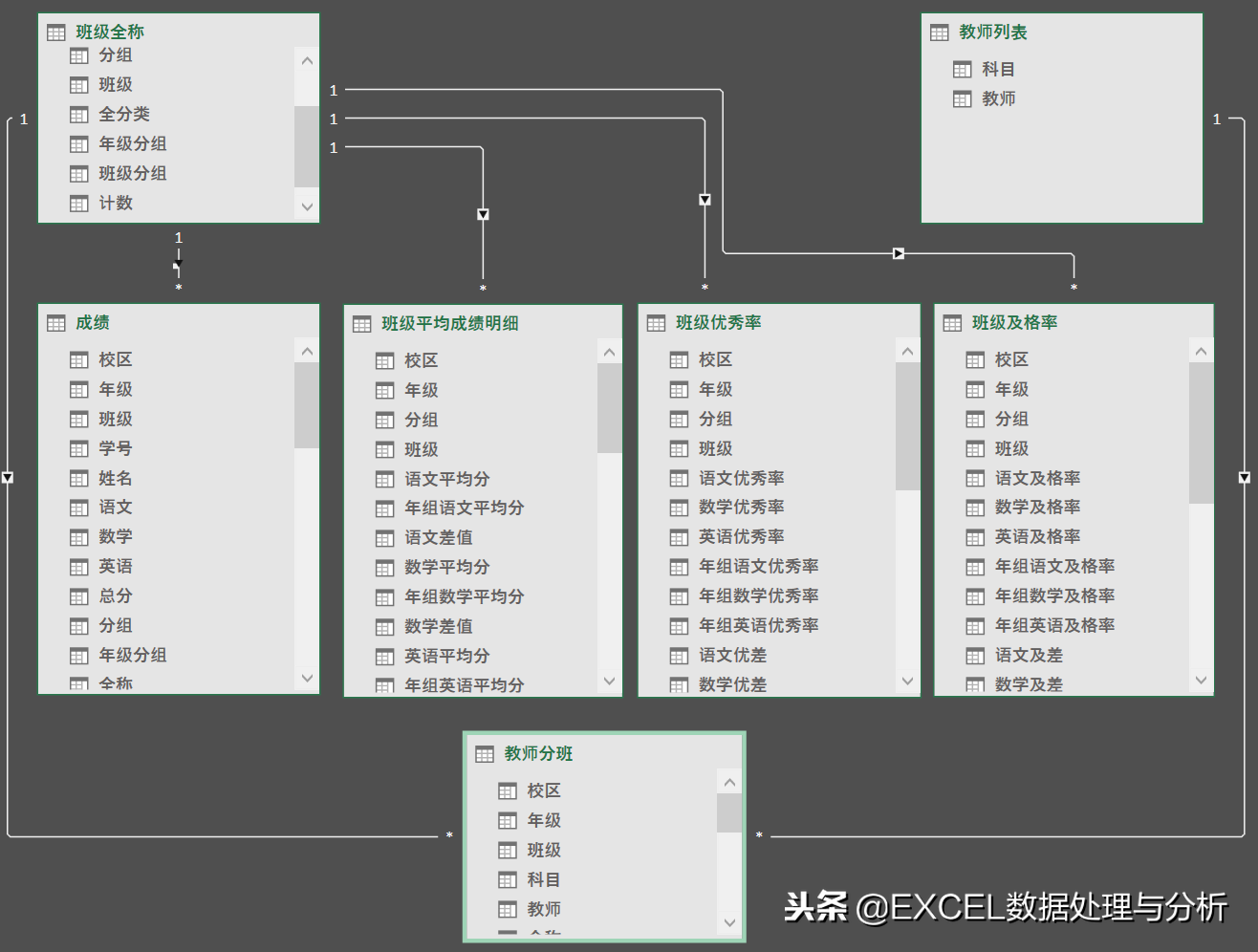Click scroll-up arrow of 成绩 table
The width and height of the screenshot is (1258, 952).
coord(307,352)
